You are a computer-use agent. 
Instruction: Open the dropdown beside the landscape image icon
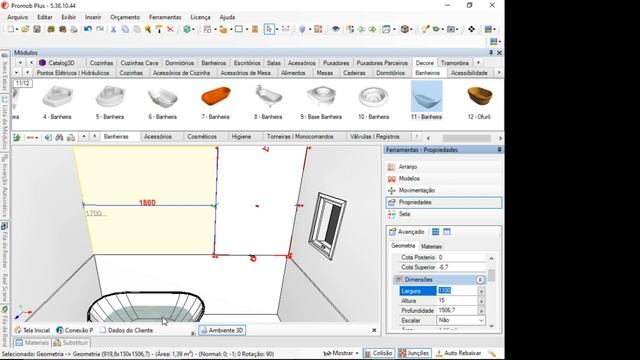click(458, 29)
